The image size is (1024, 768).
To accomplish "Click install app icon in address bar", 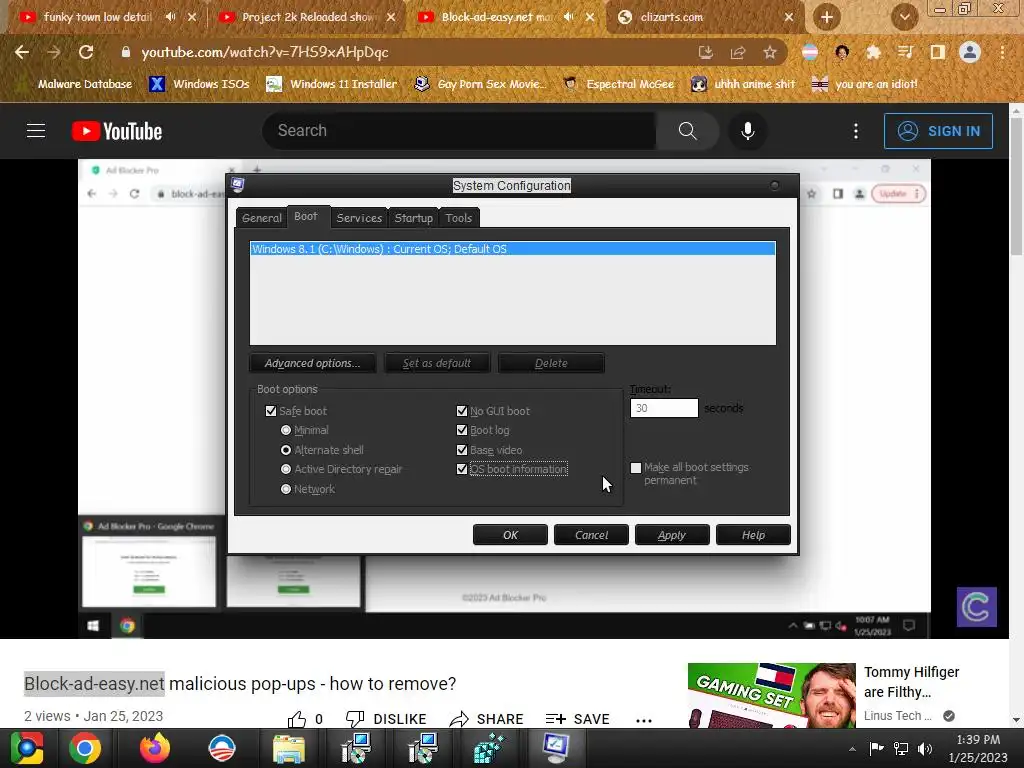I will click(705, 52).
